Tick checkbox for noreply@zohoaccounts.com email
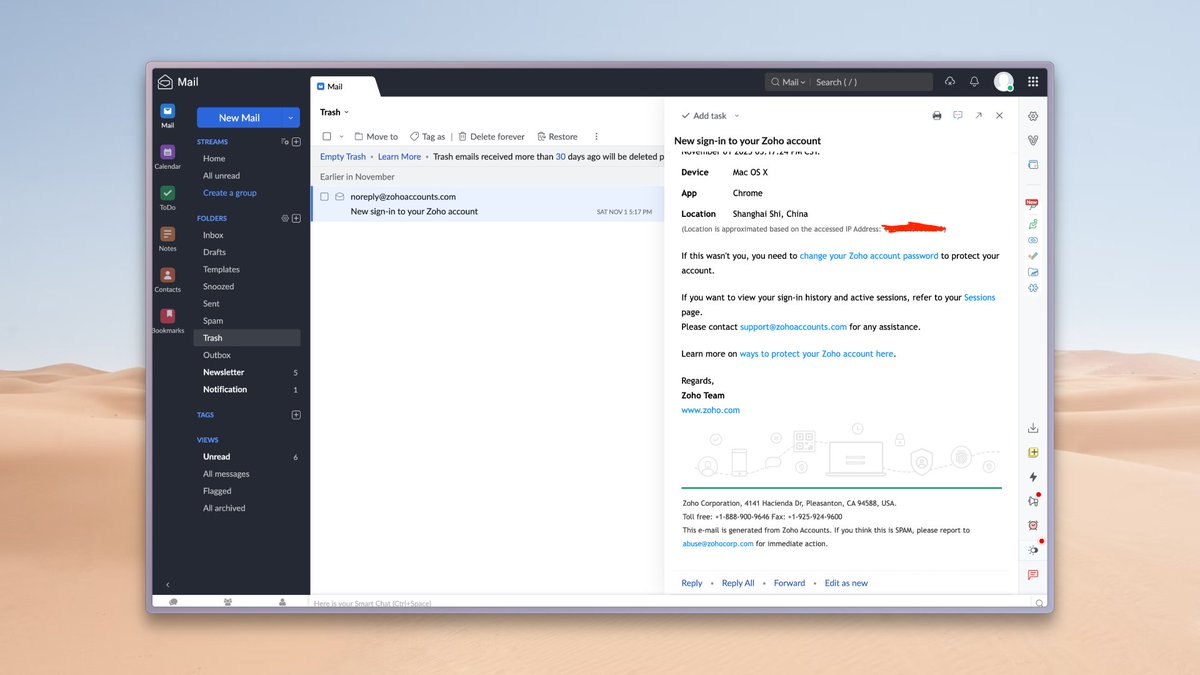The width and height of the screenshot is (1200, 675). click(x=324, y=197)
